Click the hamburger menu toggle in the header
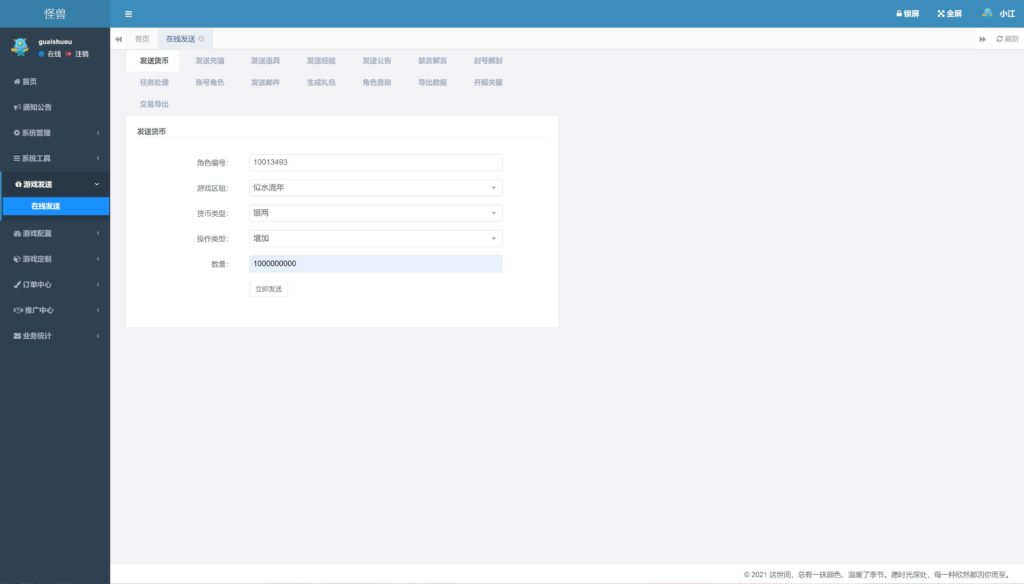The image size is (1024, 584). click(128, 14)
